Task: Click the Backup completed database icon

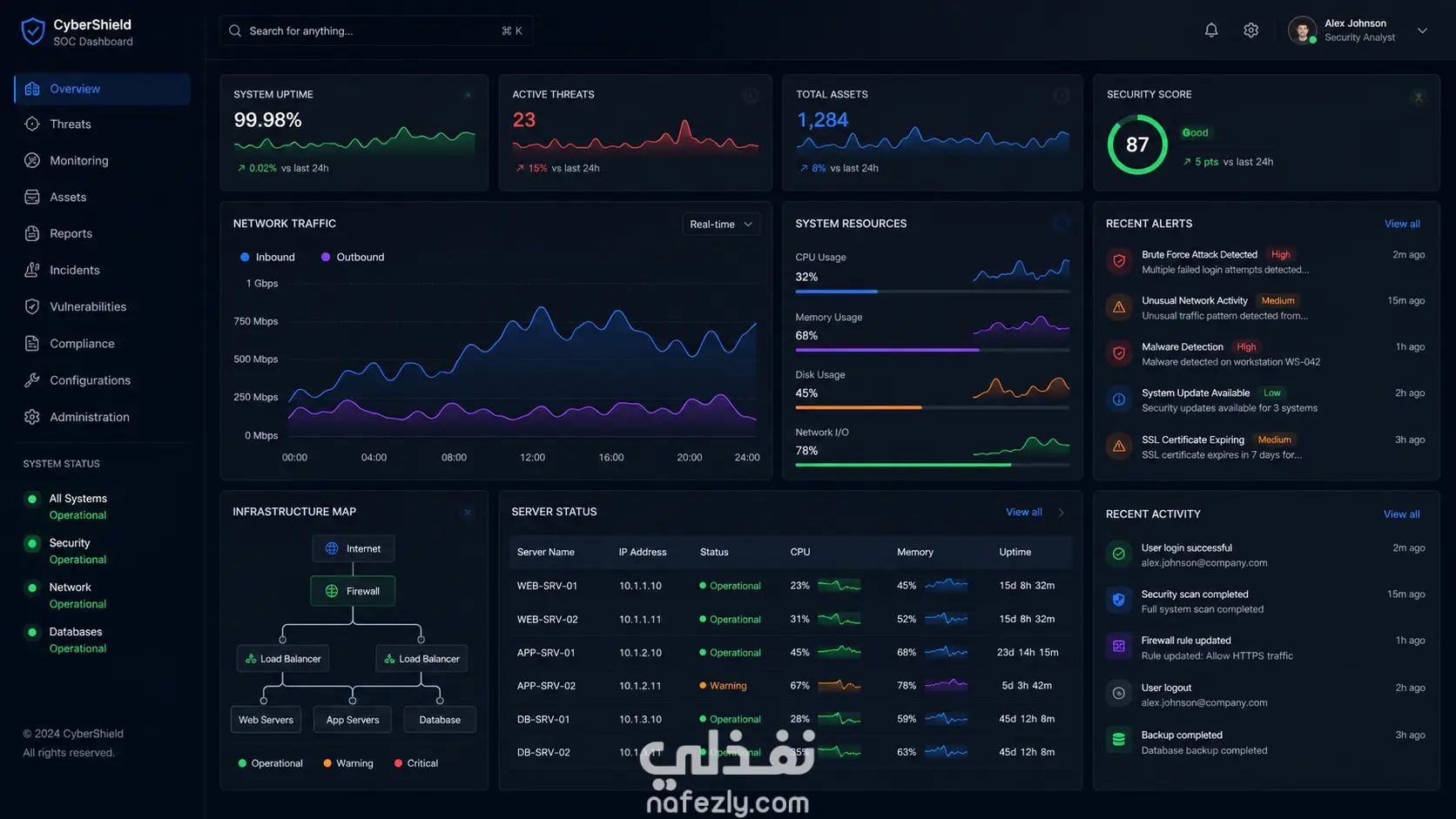Action: pos(1119,741)
